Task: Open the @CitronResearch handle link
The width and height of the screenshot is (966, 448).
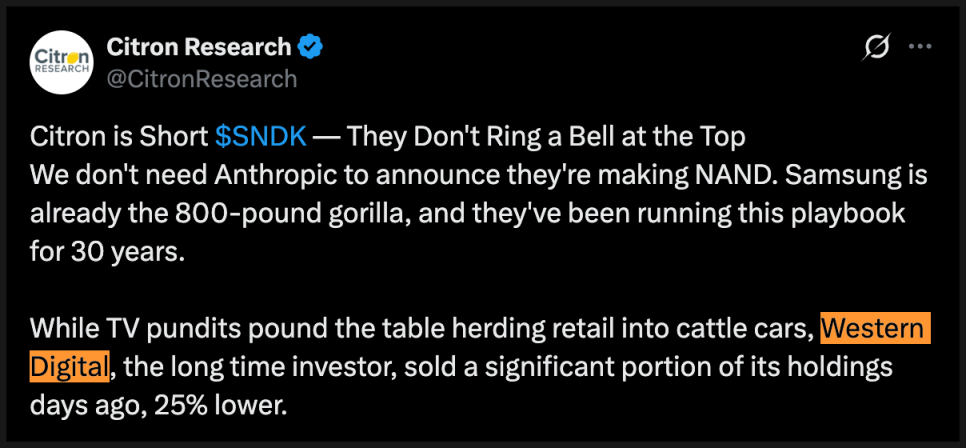Action: 201,78
